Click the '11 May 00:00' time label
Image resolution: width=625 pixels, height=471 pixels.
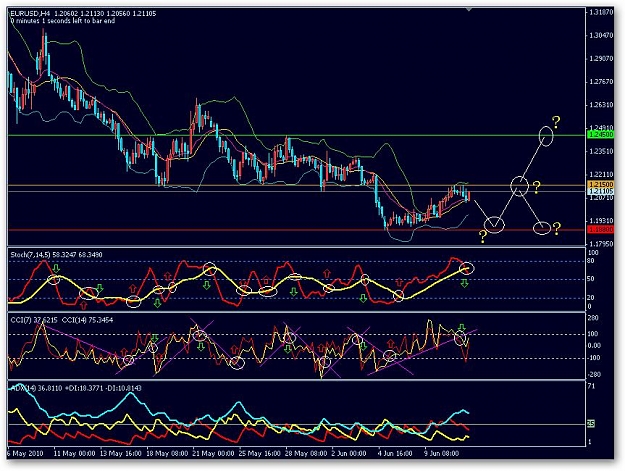click(75, 453)
